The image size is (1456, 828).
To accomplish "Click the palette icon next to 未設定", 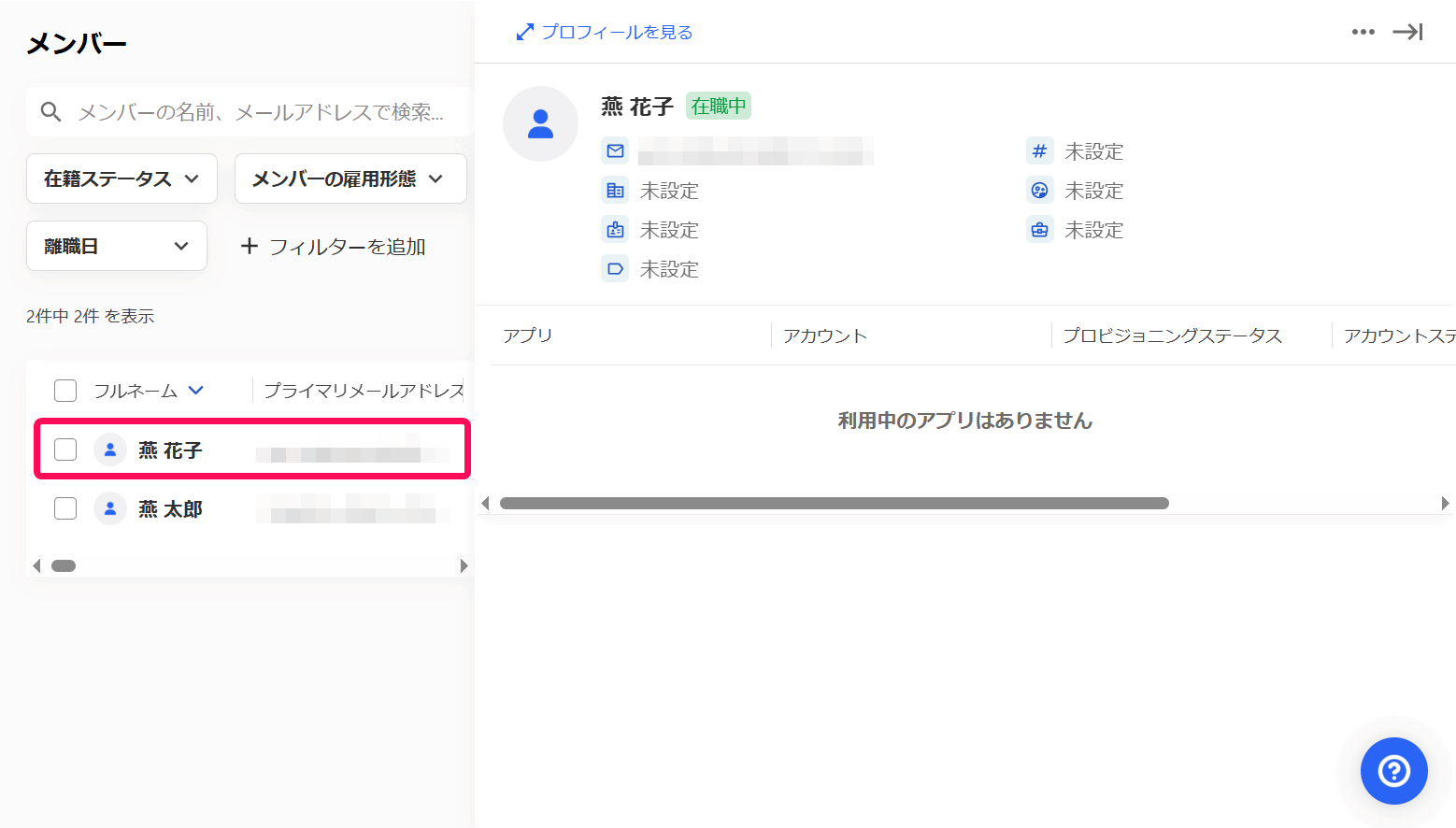I will click(1039, 191).
